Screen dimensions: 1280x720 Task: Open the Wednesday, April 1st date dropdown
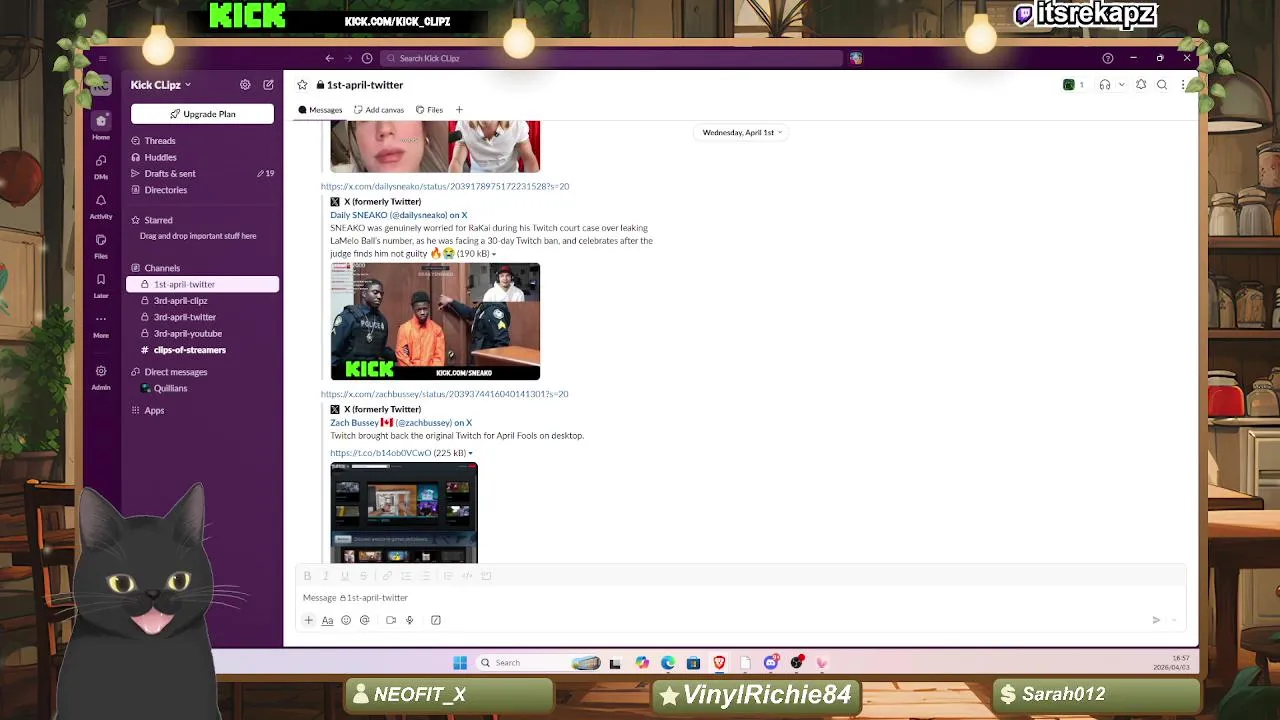pyautogui.click(x=742, y=132)
